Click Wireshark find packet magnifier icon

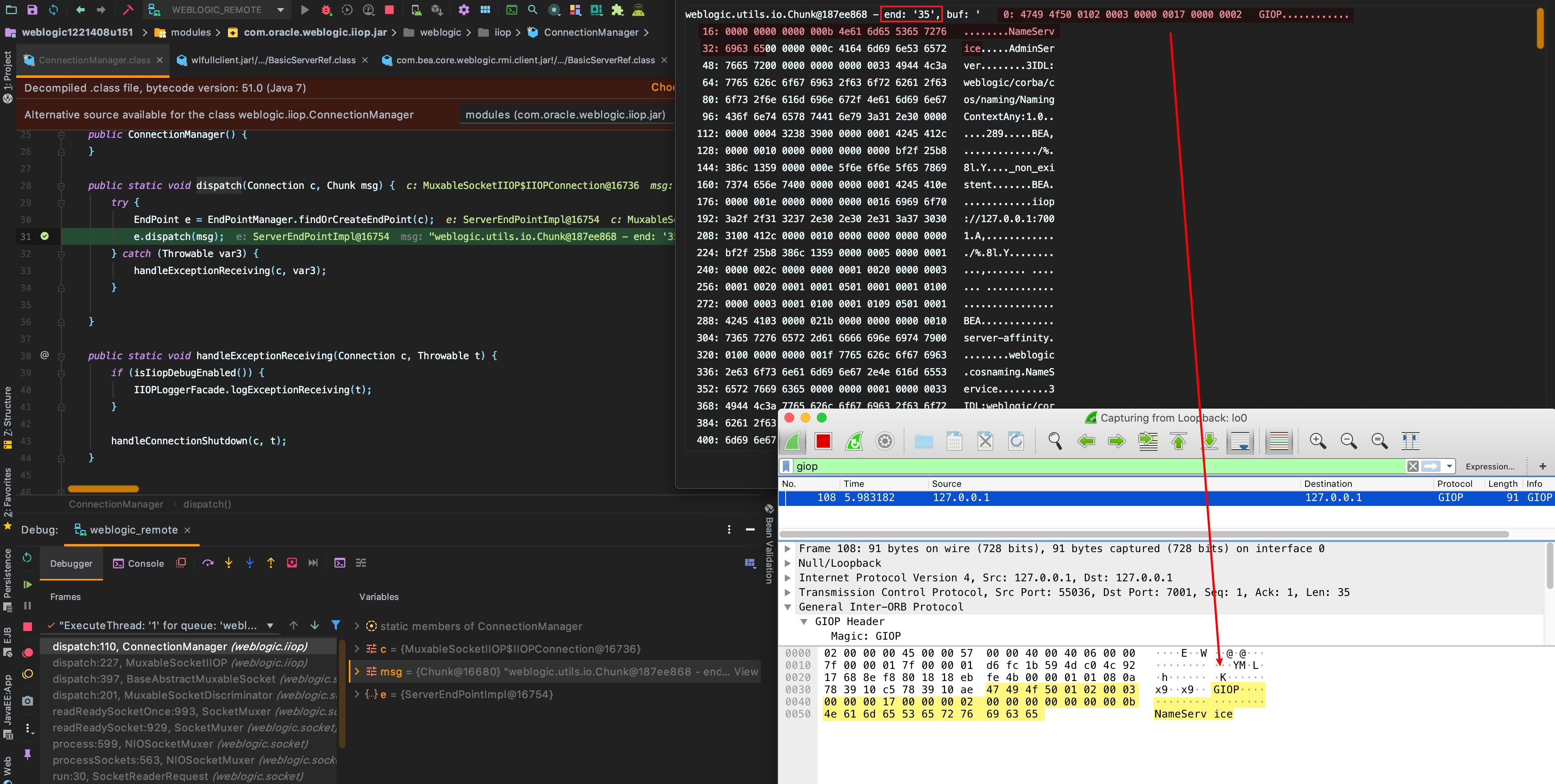[x=1055, y=441]
